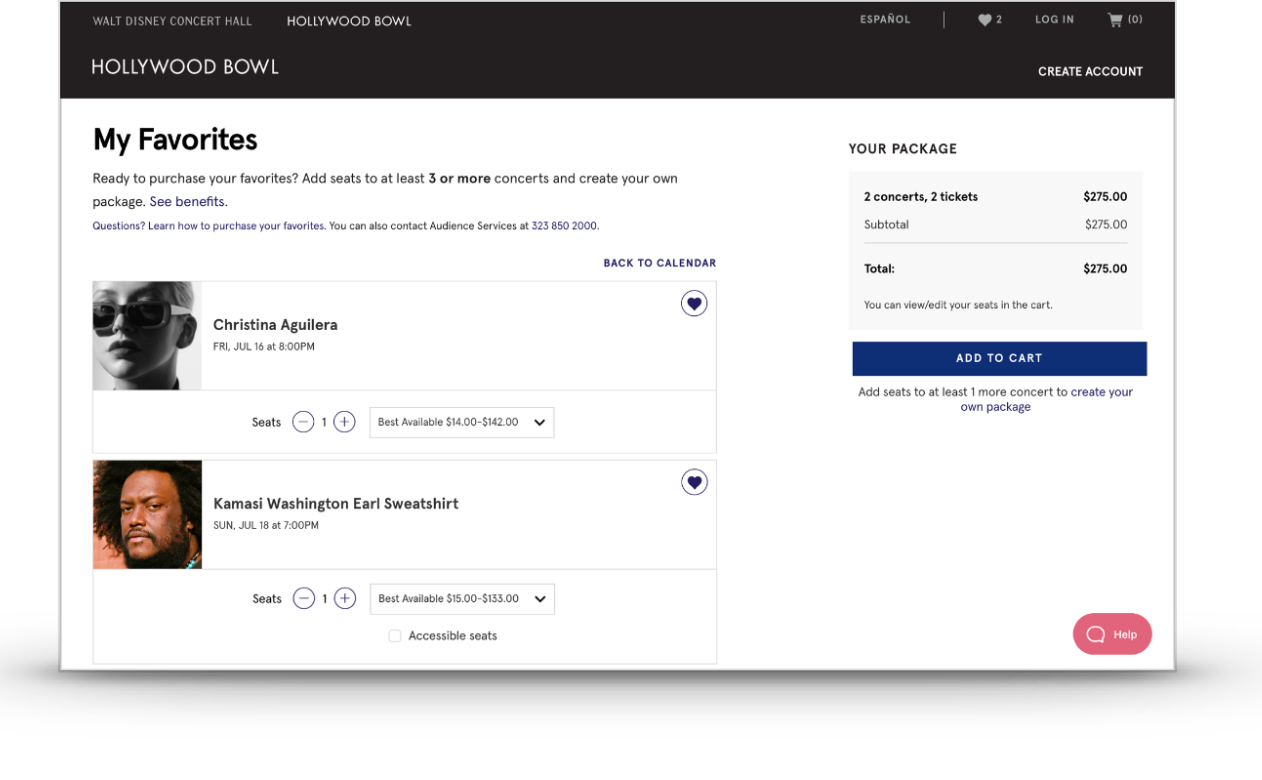
Task: Click the Hollywood Bowl logo
Action: click(185, 68)
